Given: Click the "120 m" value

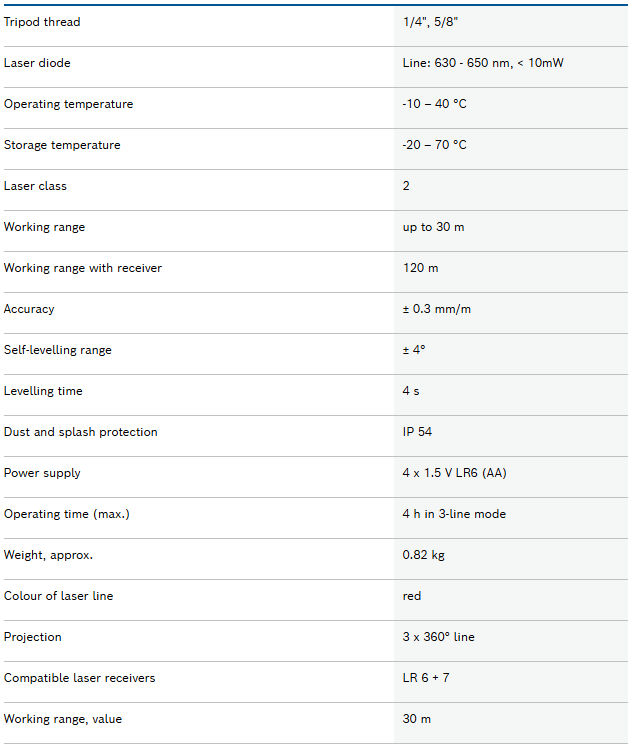Looking at the screenshot, I should click(x=420, y=268).
